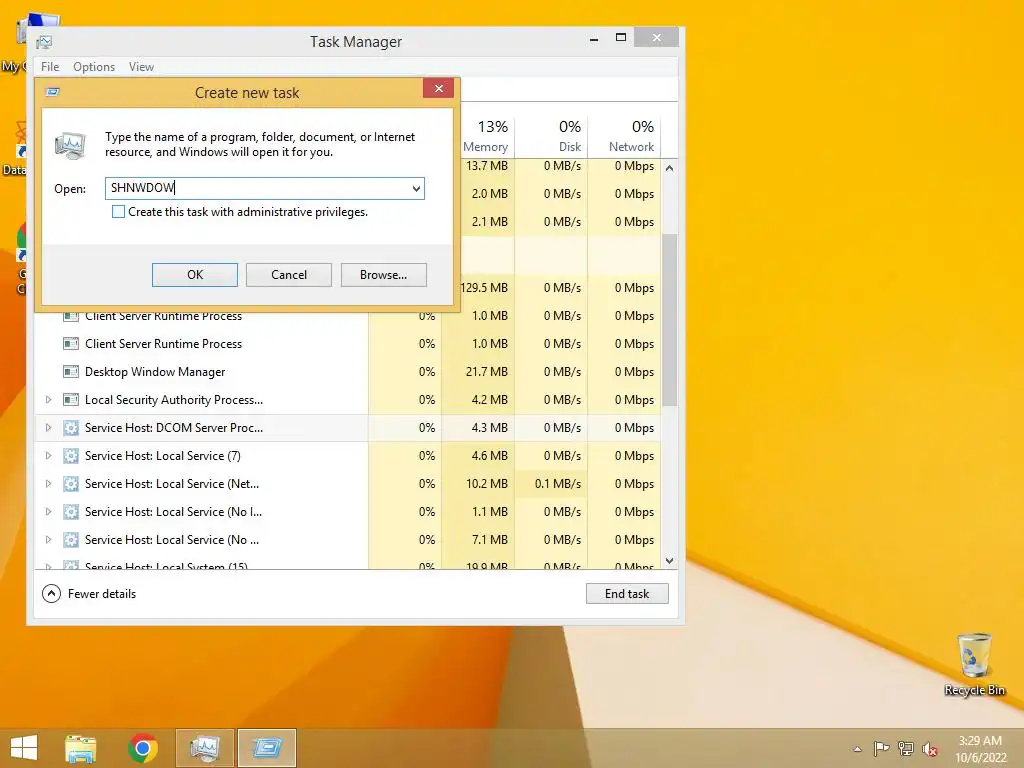
Task: Click Action Center flag tray icon
Action: [x=881, y=748]
